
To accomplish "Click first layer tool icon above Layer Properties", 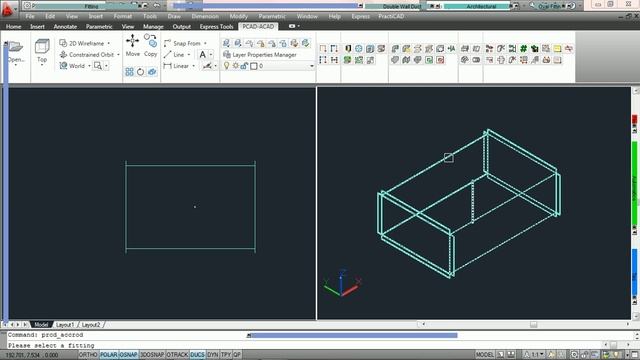I will click(x=227, y=43).
